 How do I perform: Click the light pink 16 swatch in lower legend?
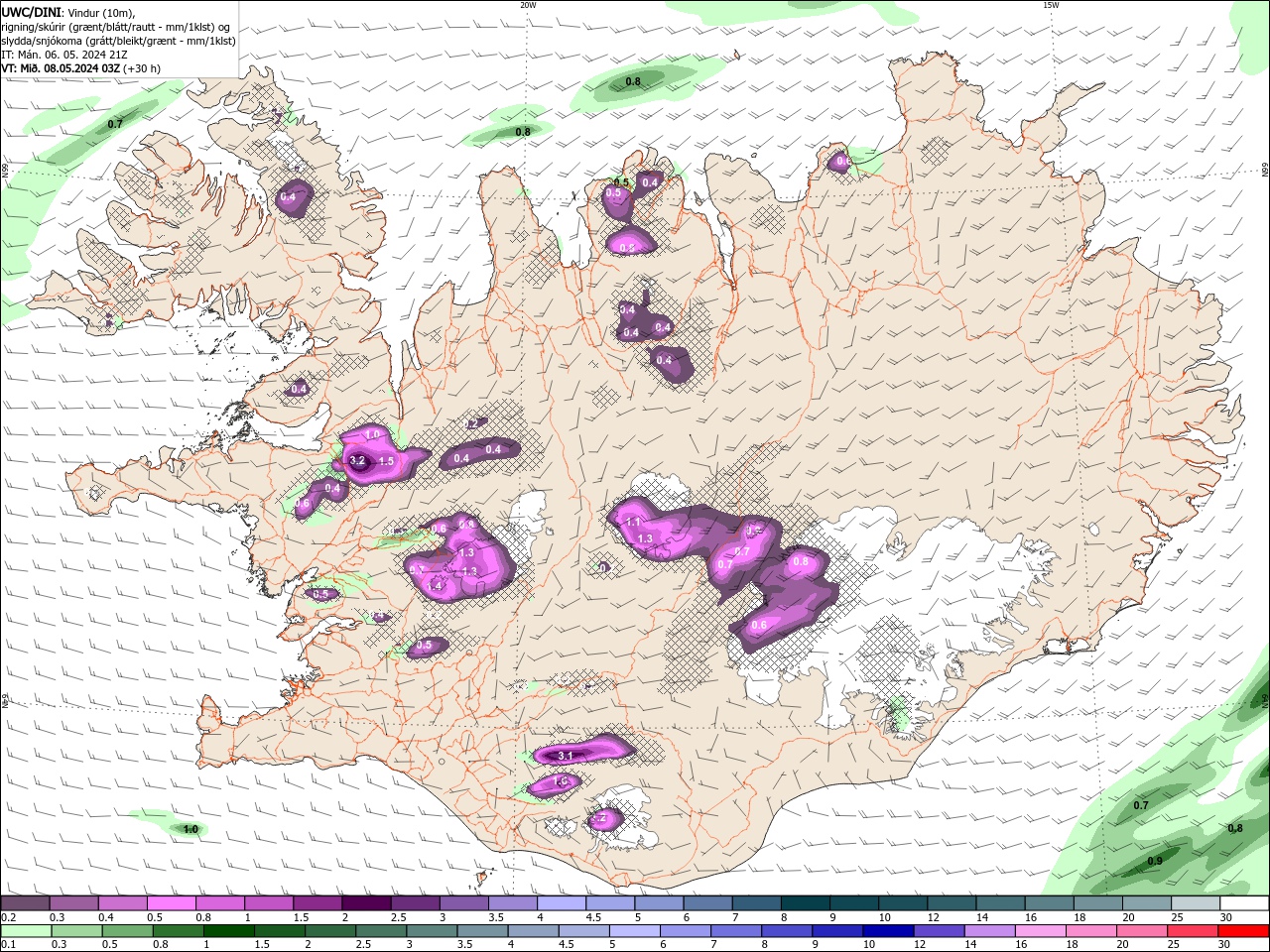click(1040, 931)
